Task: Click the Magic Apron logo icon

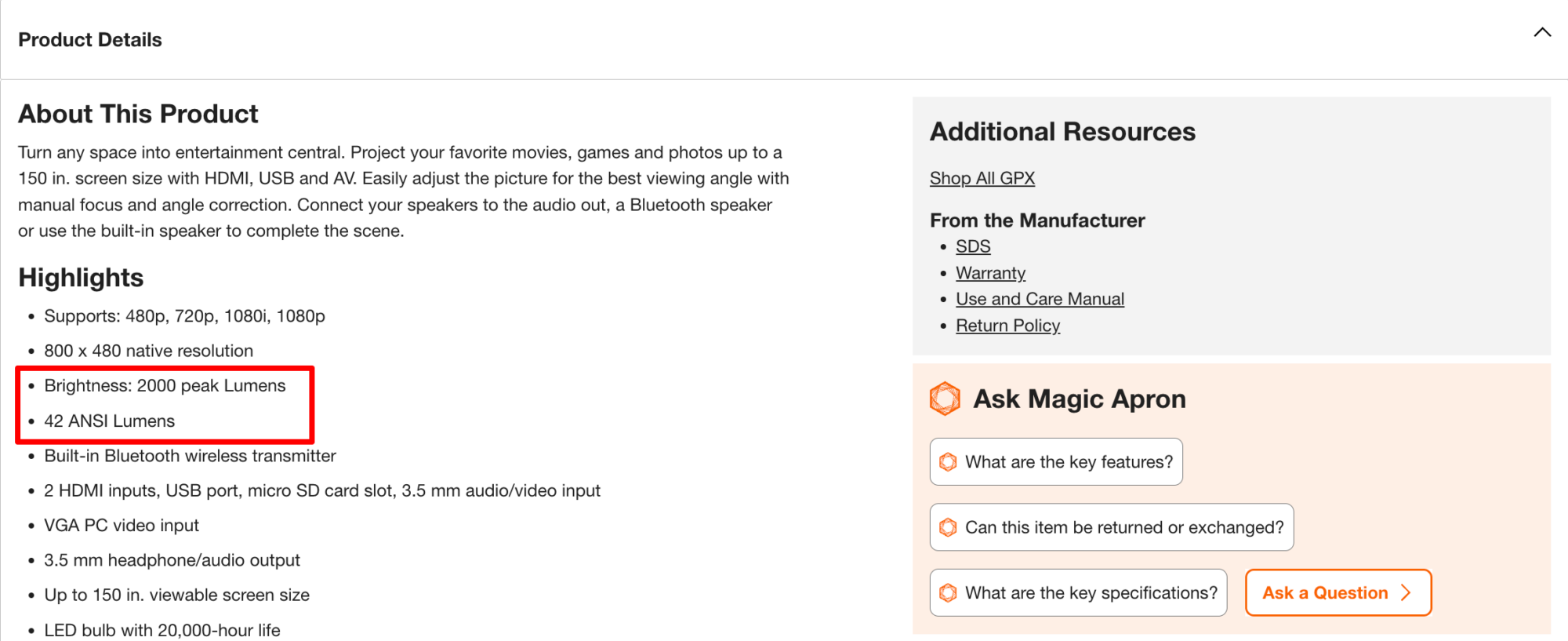Action: click(945, 399)
